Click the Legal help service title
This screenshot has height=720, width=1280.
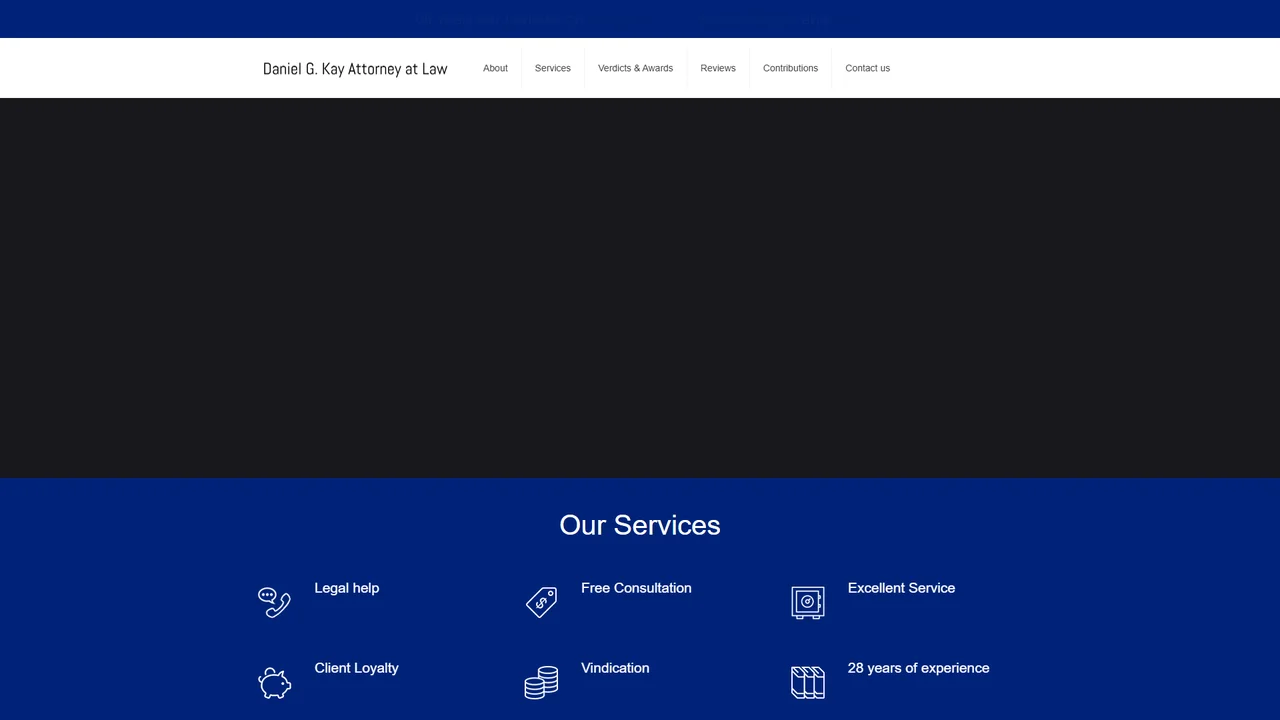click(x=347, y=588)
